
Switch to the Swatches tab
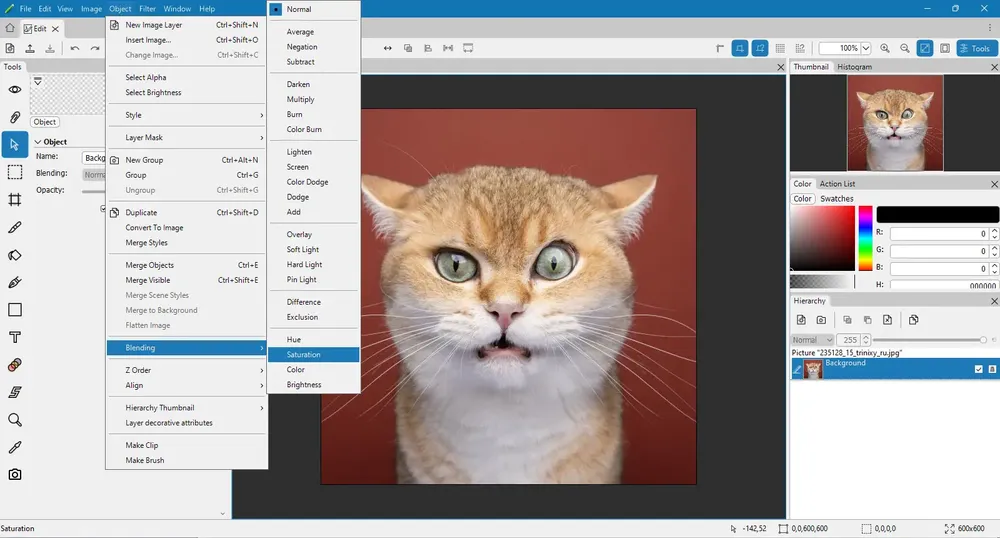[837, 199]
